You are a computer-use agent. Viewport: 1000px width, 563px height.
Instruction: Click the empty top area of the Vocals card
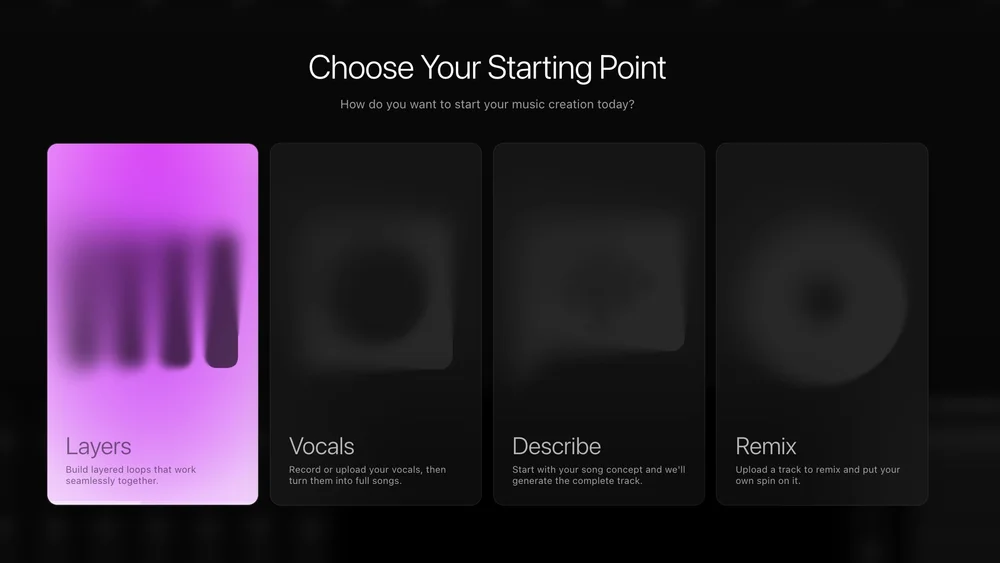[376, 173]
